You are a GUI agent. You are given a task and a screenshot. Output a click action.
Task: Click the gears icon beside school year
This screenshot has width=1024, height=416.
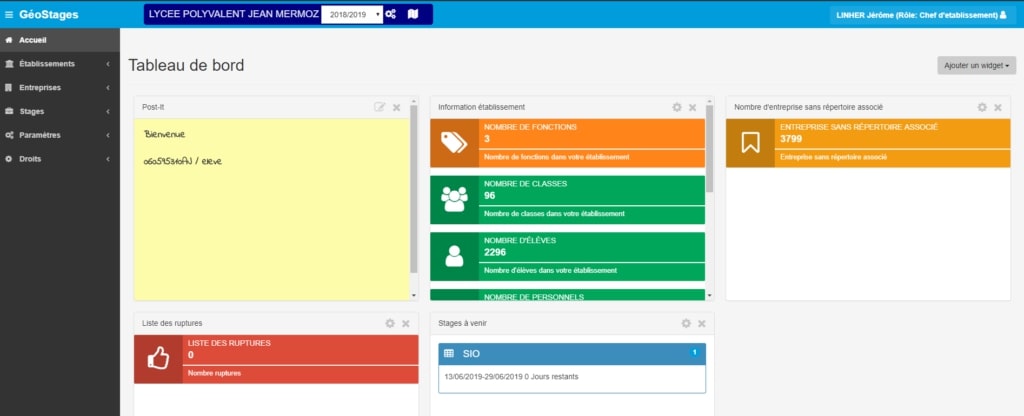[x=391, y=14]
